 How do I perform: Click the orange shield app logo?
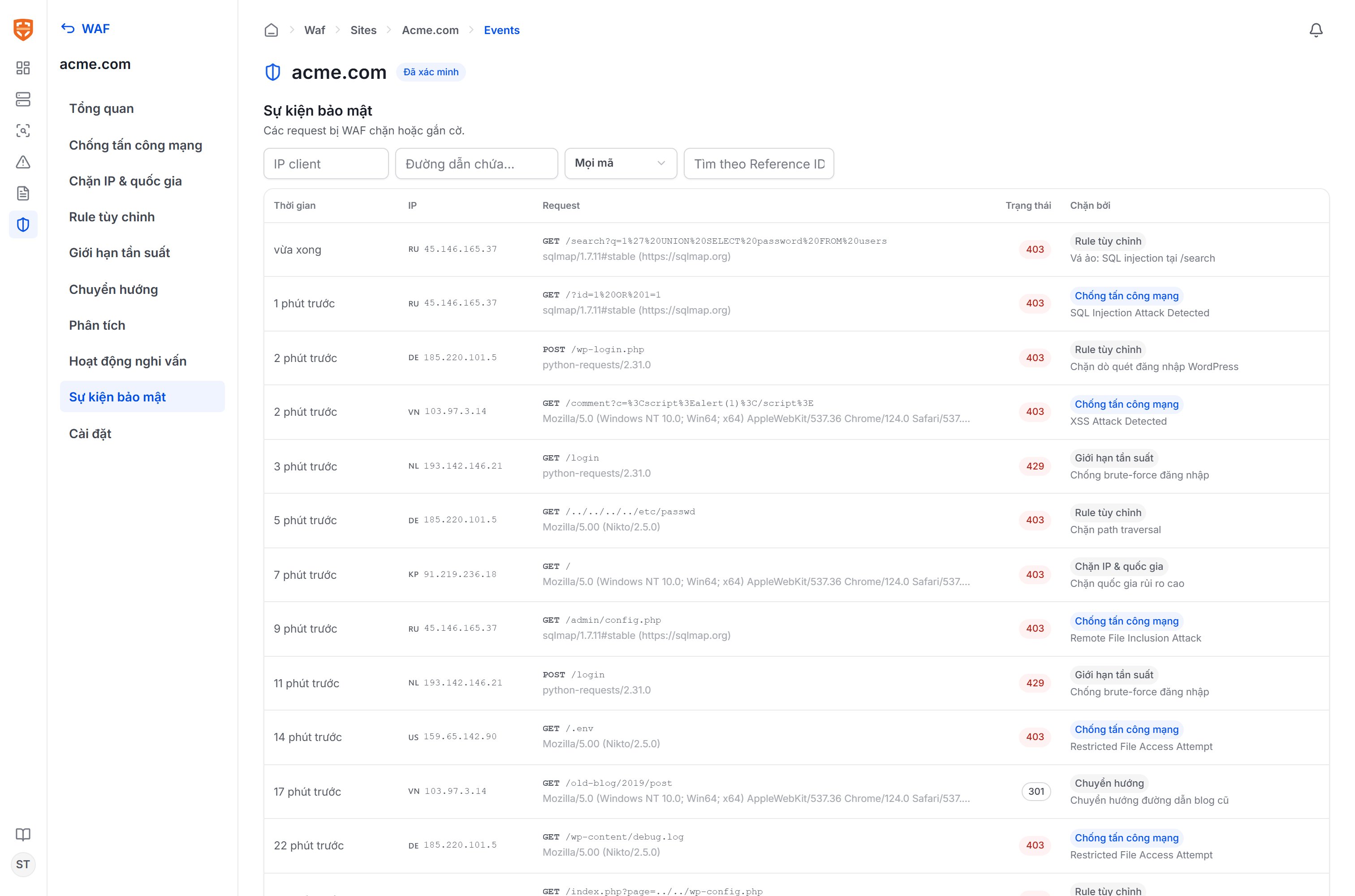coord(23,29)
